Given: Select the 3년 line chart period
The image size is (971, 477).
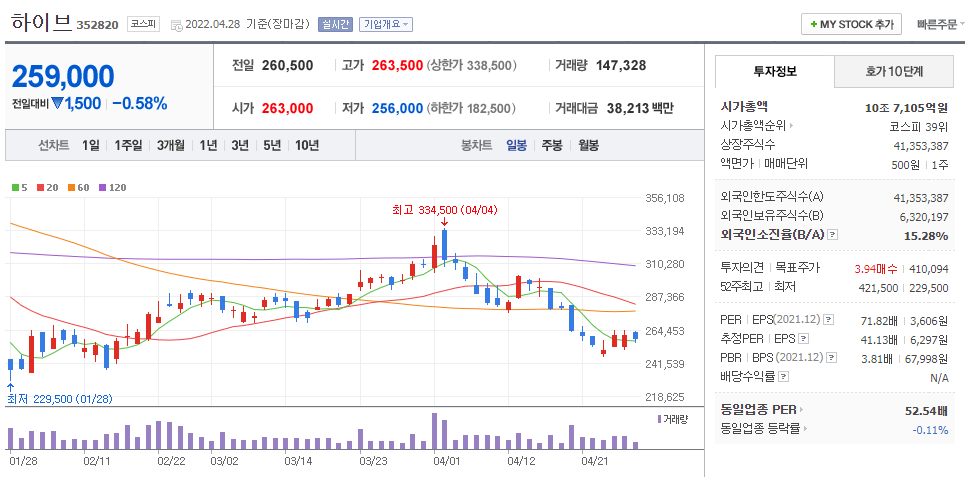Looking at the screenshot, I should coord(240,146).
